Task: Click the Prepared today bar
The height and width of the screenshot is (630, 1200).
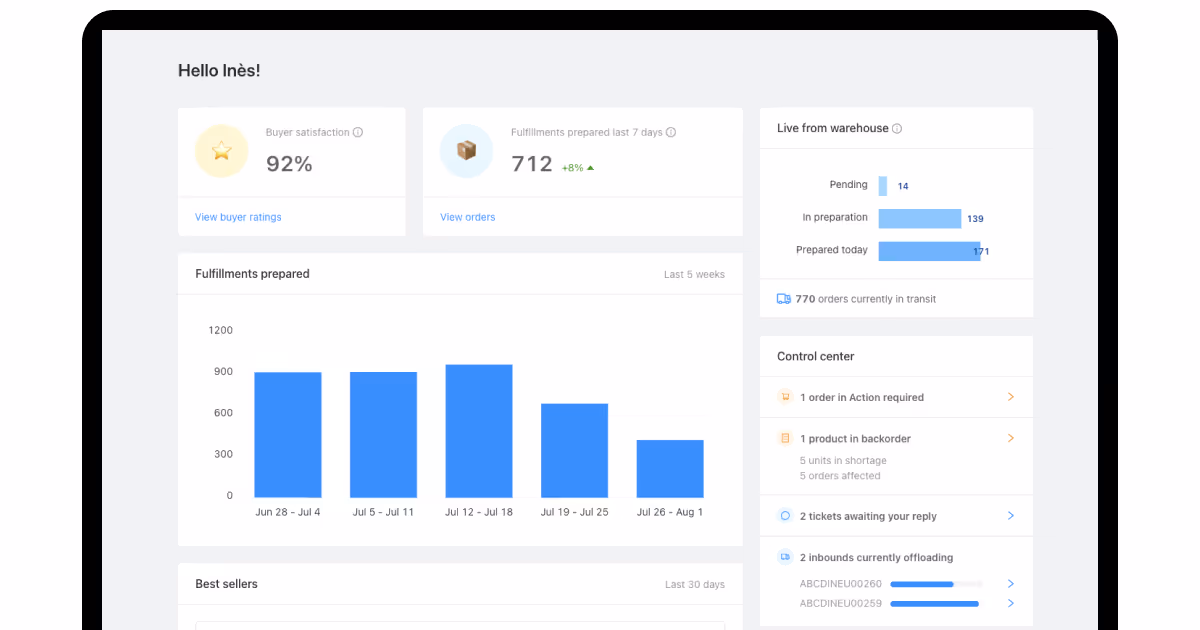Action: tap(930, 251)
